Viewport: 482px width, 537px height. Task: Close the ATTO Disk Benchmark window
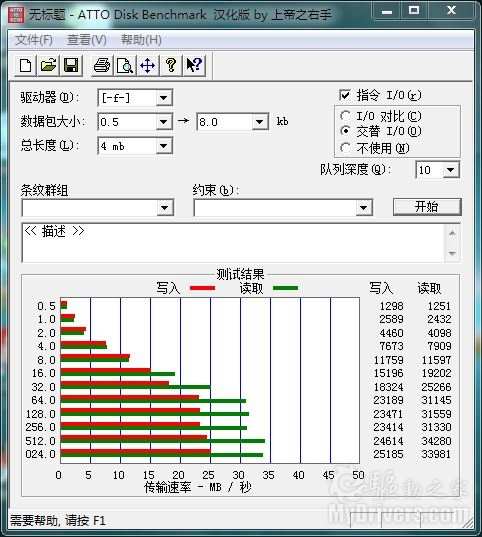click(x=451, y=11)
